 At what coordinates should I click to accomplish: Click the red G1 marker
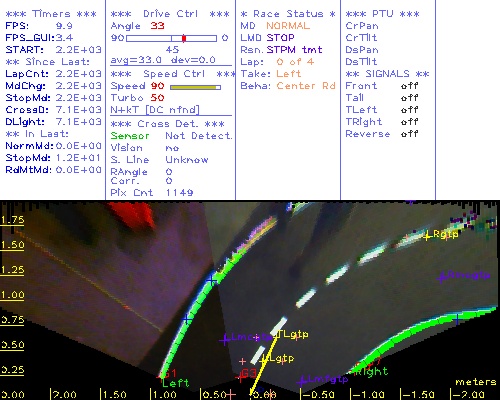(x=170, y=373)
